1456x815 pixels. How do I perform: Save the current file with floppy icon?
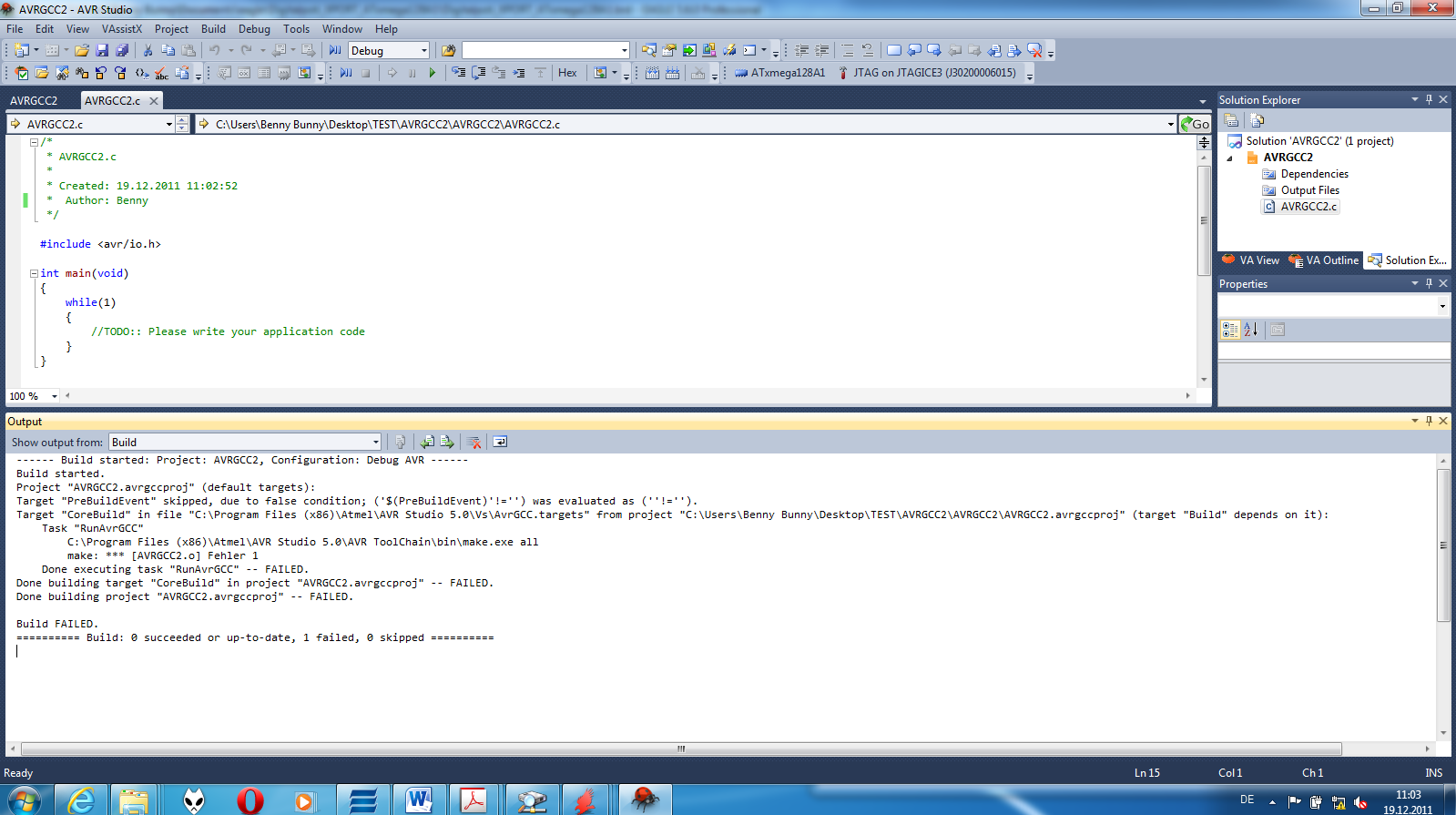pyautogui.click(x=102, y=50)
